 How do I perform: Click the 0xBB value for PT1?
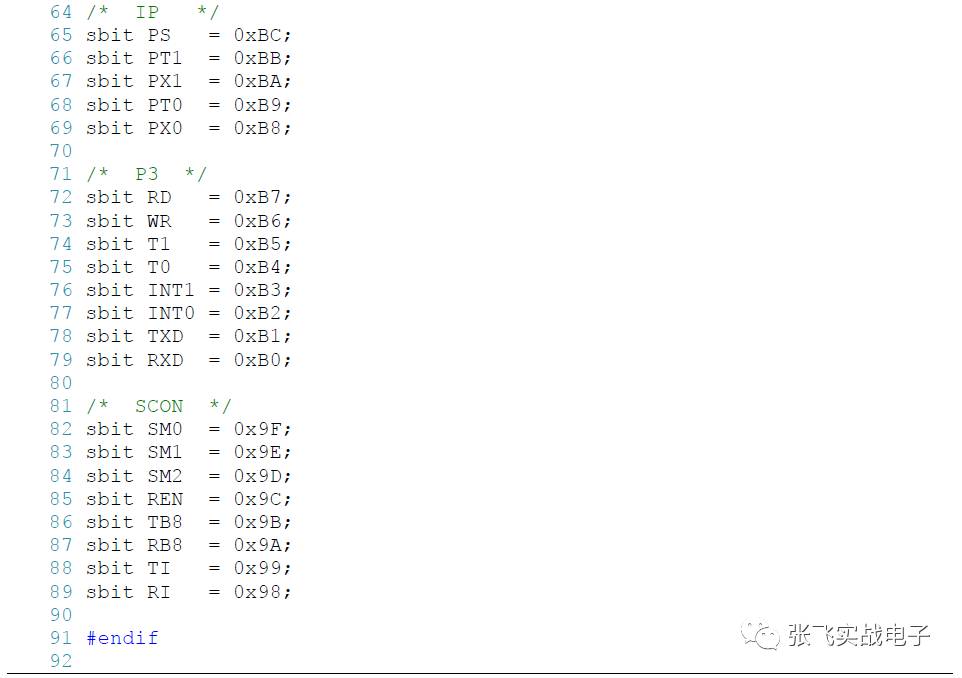tap(262, 58)
